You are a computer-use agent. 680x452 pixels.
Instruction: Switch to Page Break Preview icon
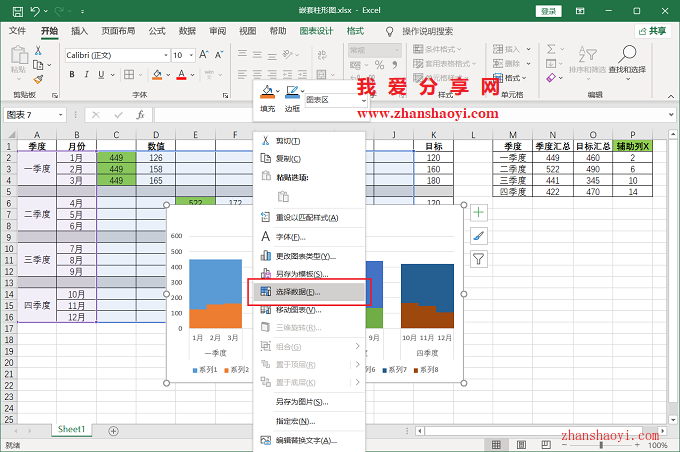[546, 445]
